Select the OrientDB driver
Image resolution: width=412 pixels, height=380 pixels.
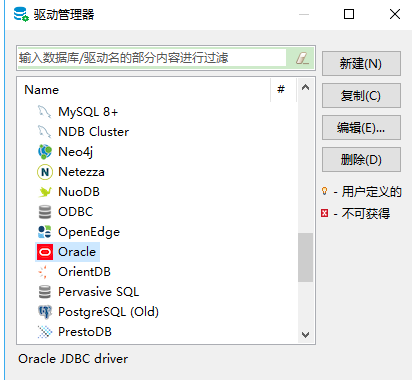(x=84, y=272)
